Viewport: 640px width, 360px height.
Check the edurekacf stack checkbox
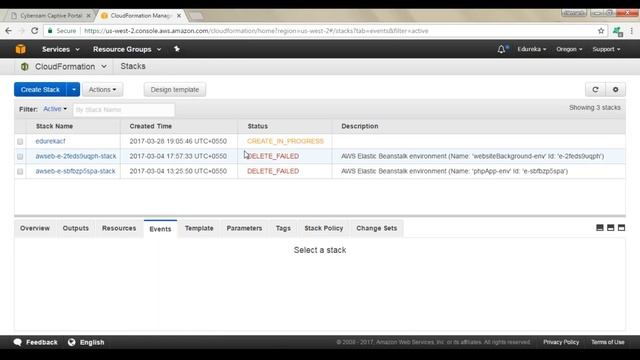point(20,141)
